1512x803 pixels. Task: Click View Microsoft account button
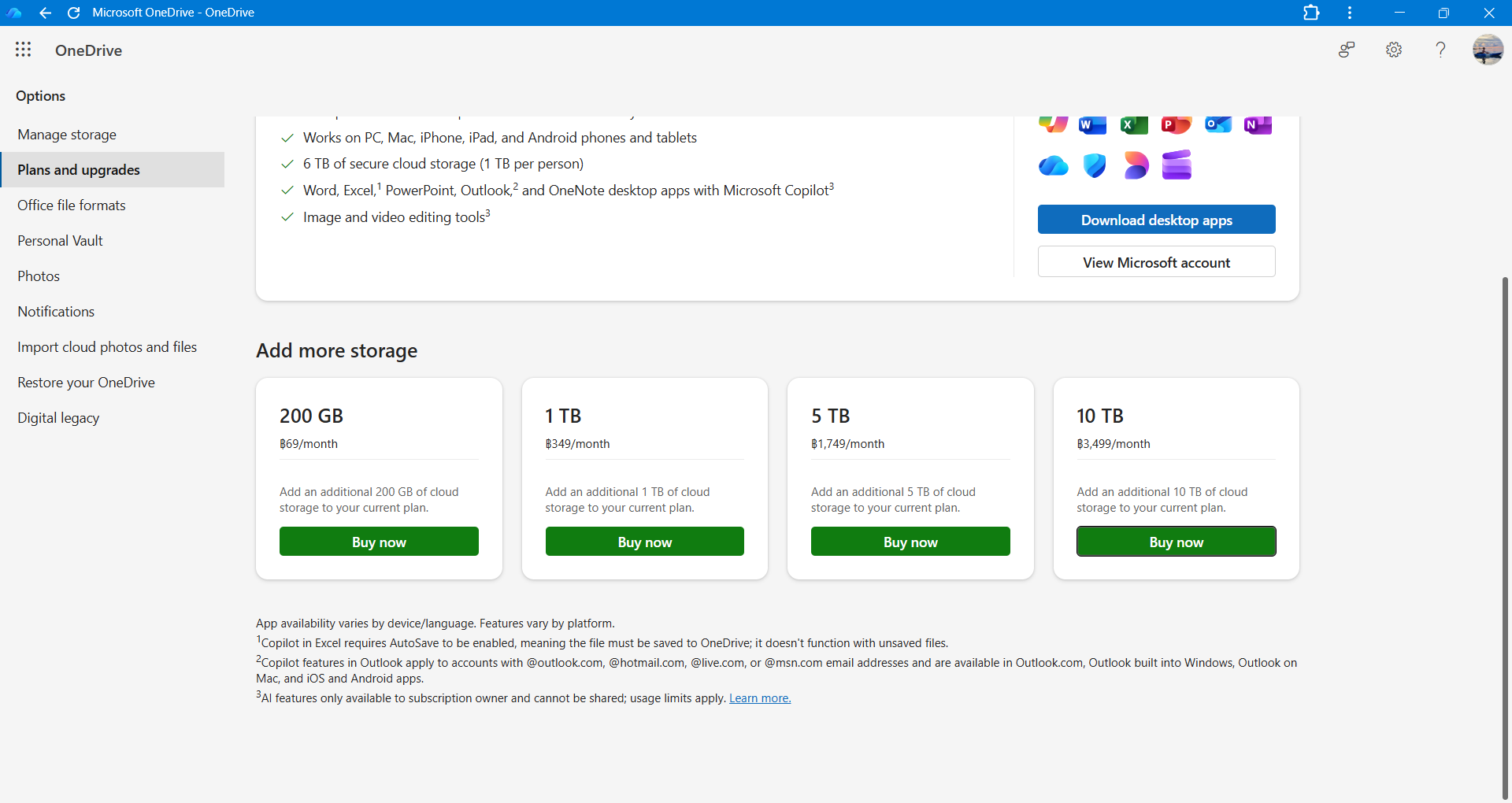1156,262
